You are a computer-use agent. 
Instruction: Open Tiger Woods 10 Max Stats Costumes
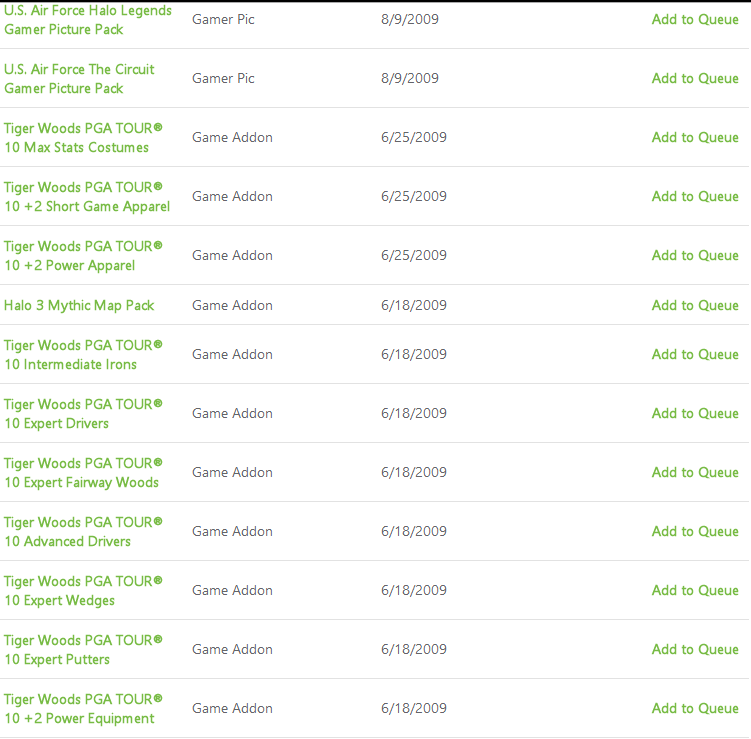(x=83, y=137)
